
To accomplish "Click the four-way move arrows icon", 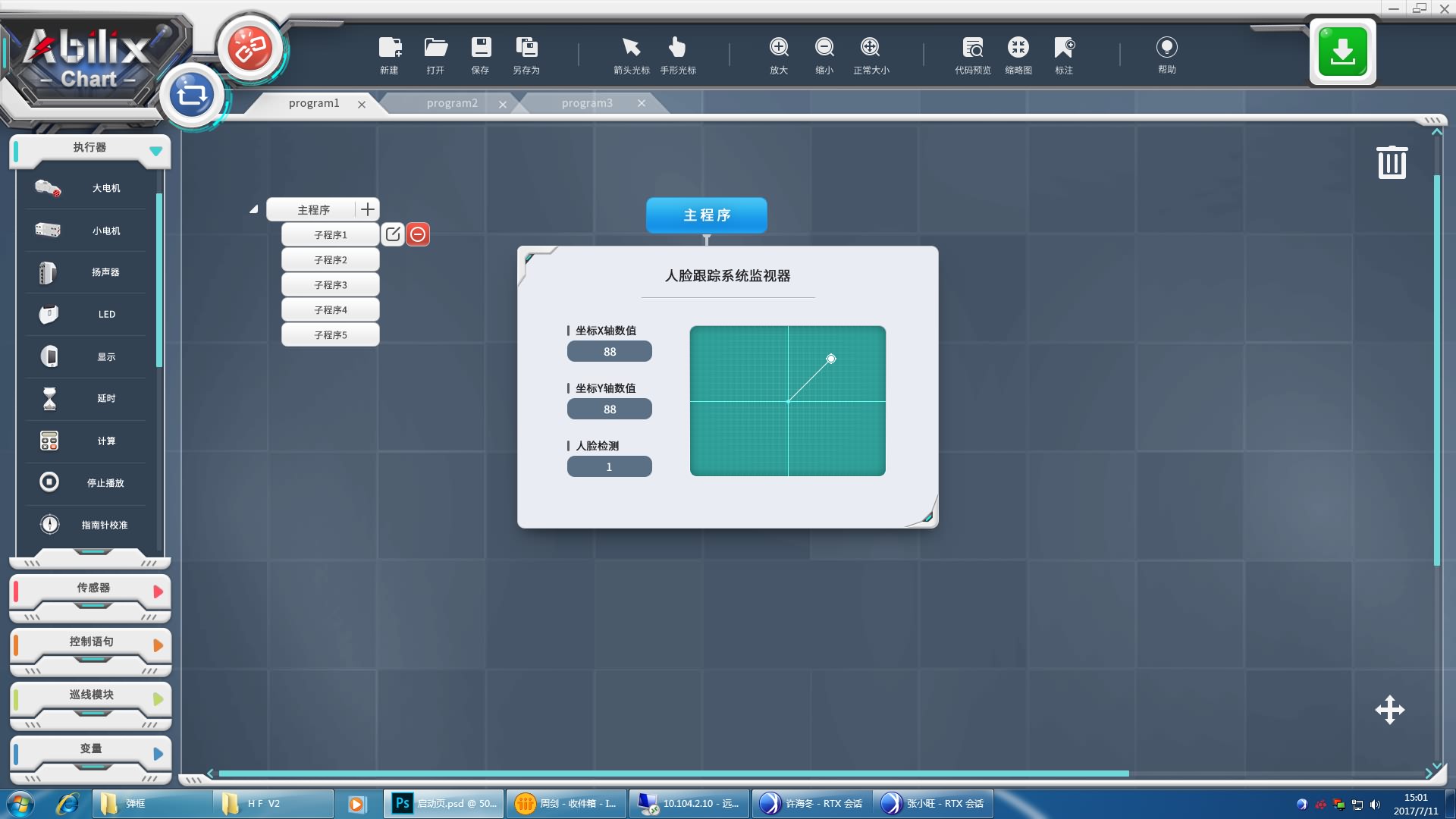I will tap(1390, 710).
